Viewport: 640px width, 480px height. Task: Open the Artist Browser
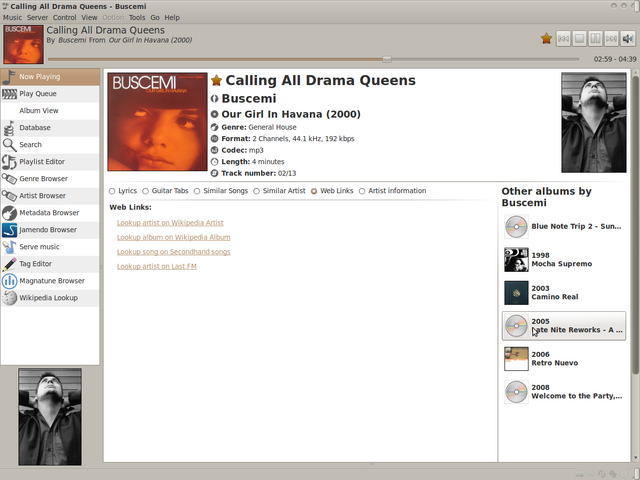(x=50, y=196)
